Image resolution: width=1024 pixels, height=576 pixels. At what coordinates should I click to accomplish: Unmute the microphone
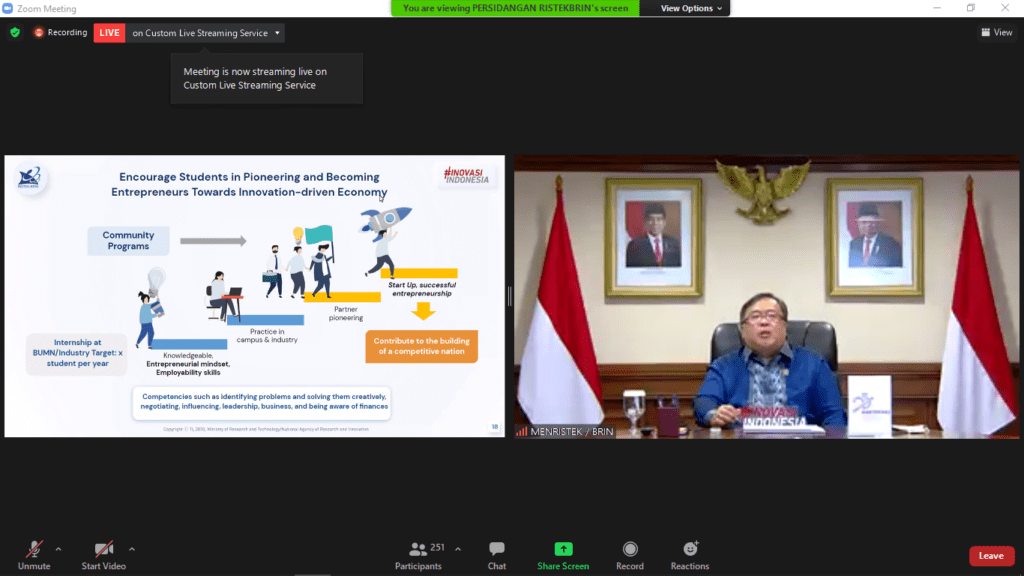click(34, 555)
